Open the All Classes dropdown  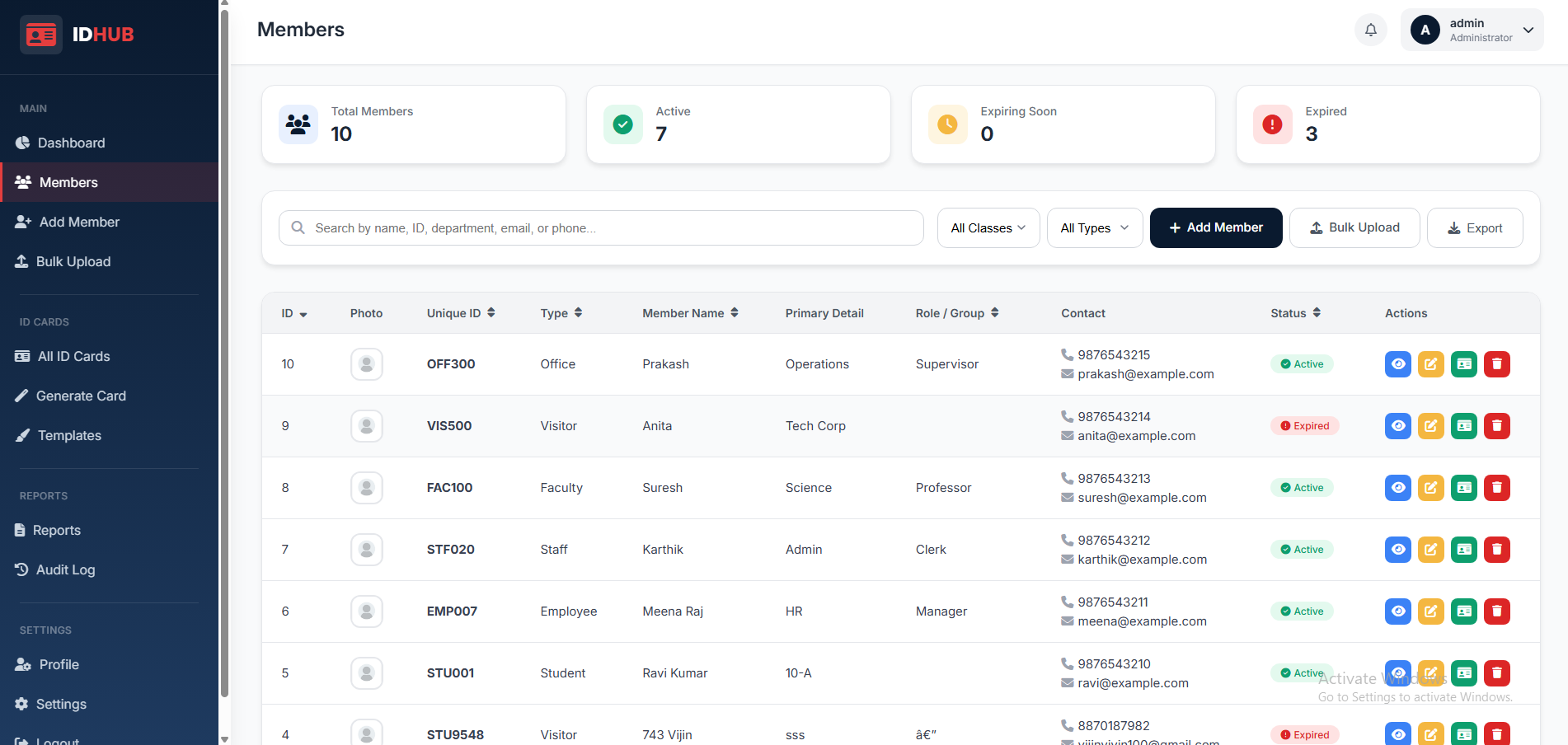(988, 228)
